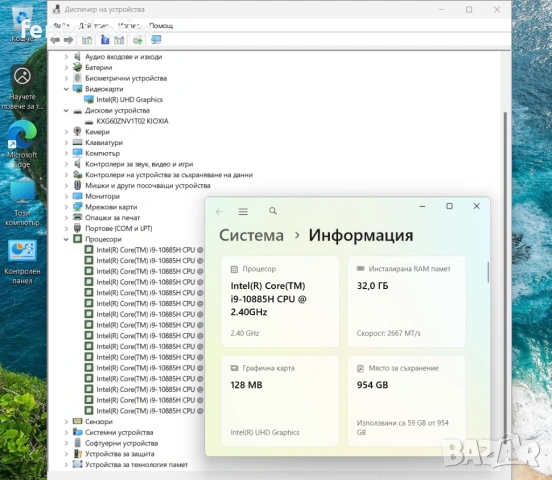Click the back arrow in Settings window

(x=219, y=212)
